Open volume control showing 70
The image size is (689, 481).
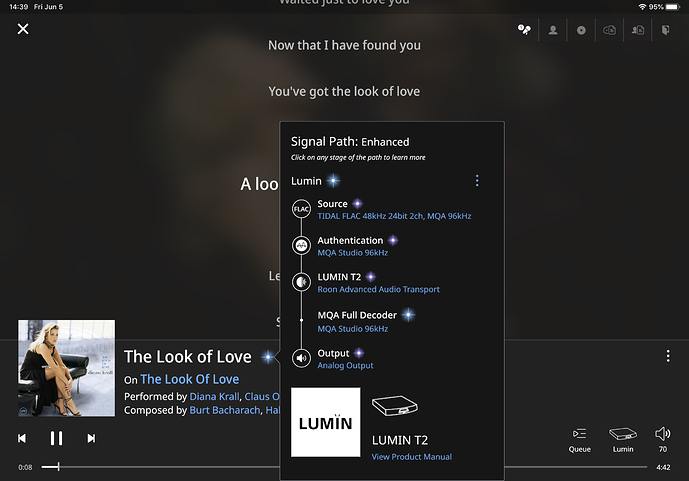pos(663,440)
